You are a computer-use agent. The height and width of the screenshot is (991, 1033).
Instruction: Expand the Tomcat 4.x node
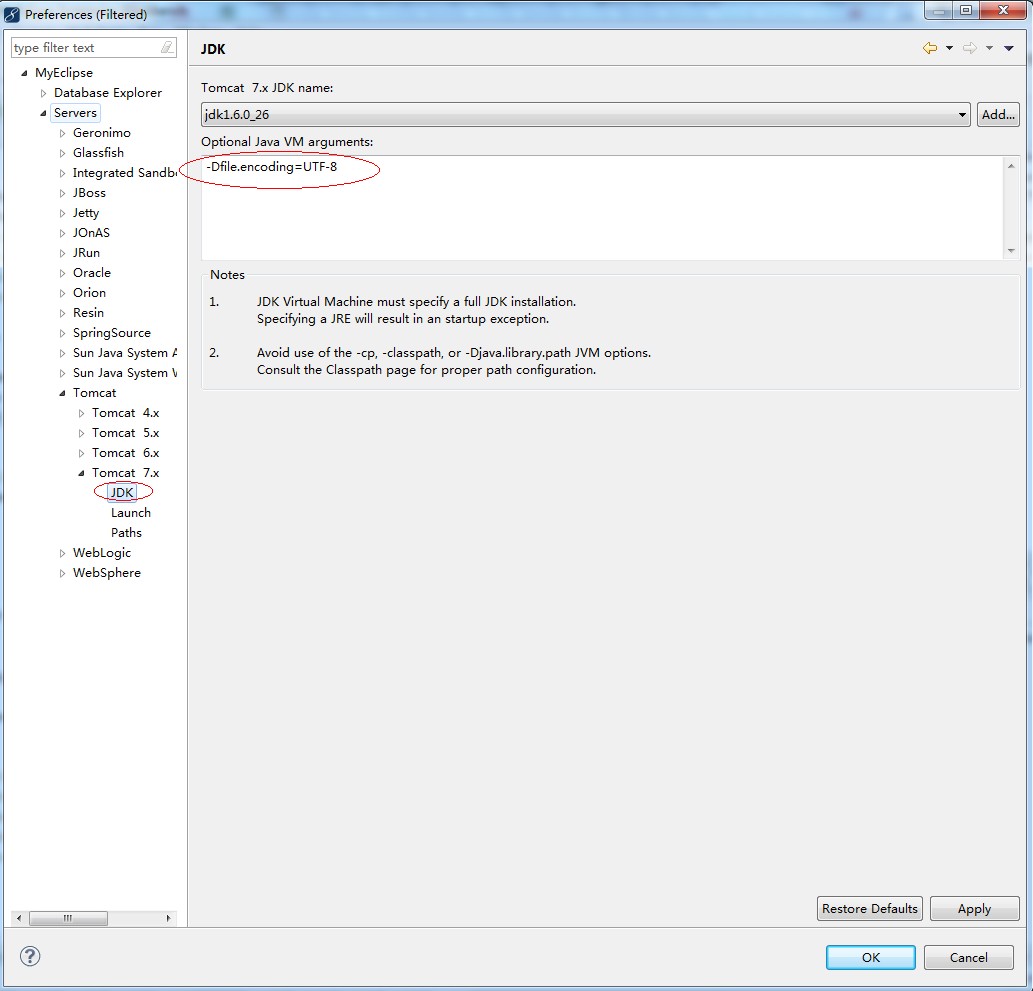pos(82,413)
